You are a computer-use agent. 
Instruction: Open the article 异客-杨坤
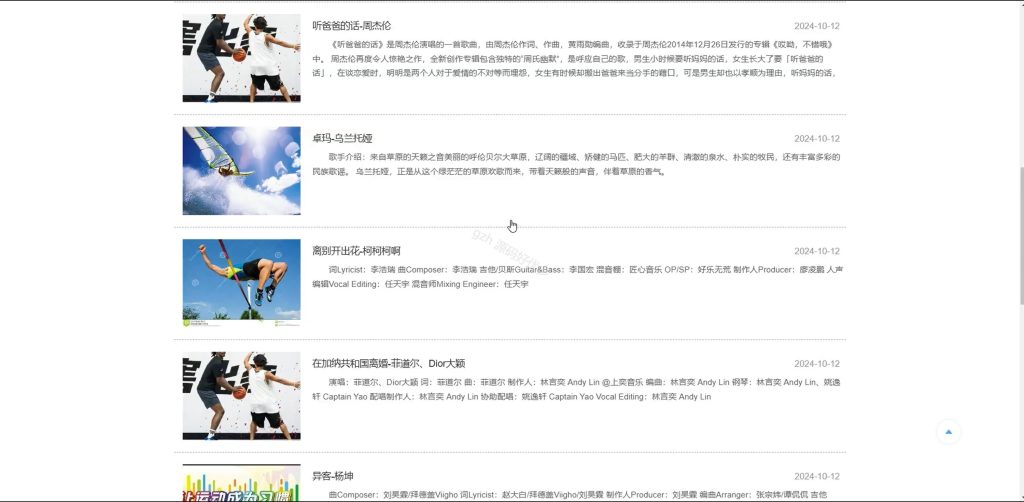tap(333, 476)
